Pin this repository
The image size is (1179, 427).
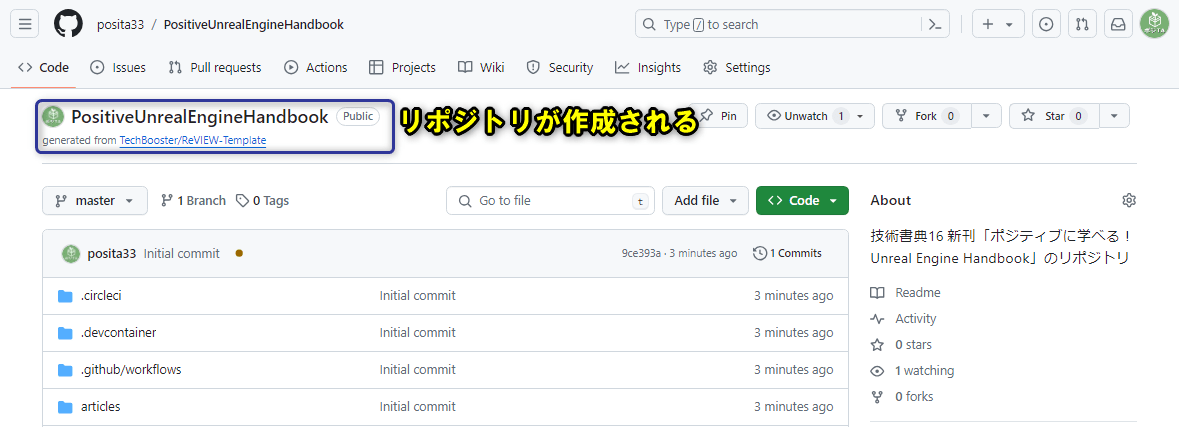pyautogui.click(x=719, y=117)
